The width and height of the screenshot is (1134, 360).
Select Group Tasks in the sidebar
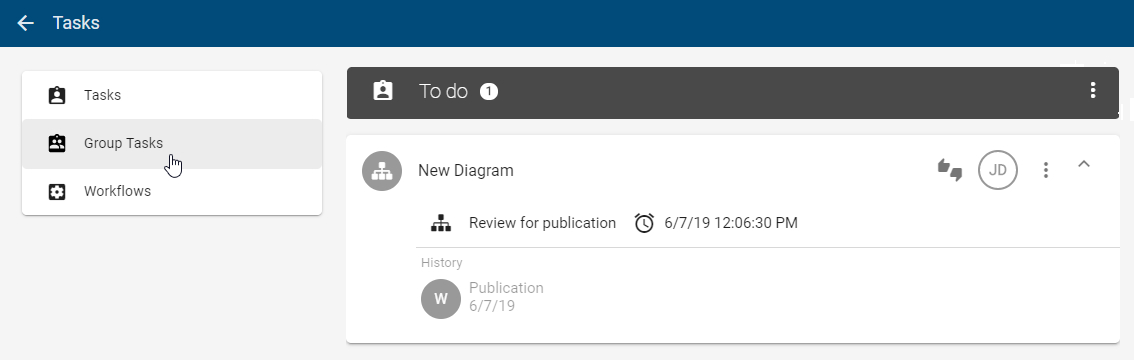(172, 143)
